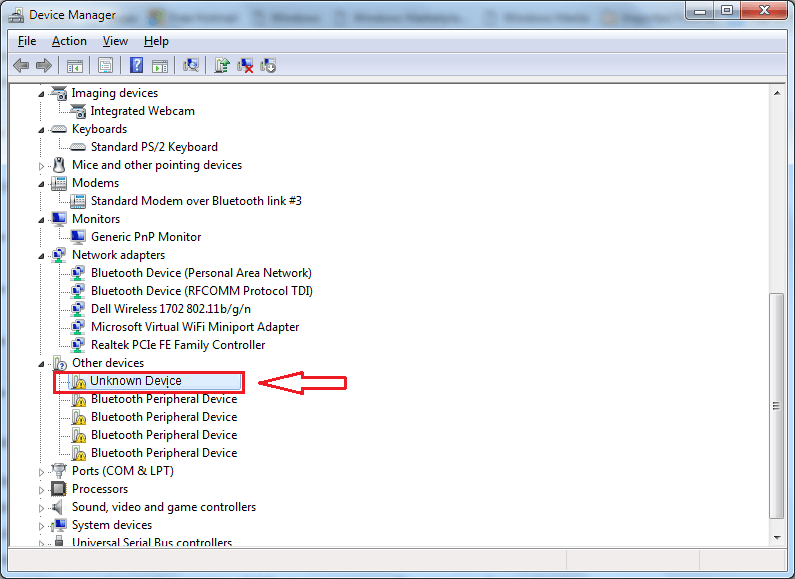Open Properties via the toolbar icon

105,65
